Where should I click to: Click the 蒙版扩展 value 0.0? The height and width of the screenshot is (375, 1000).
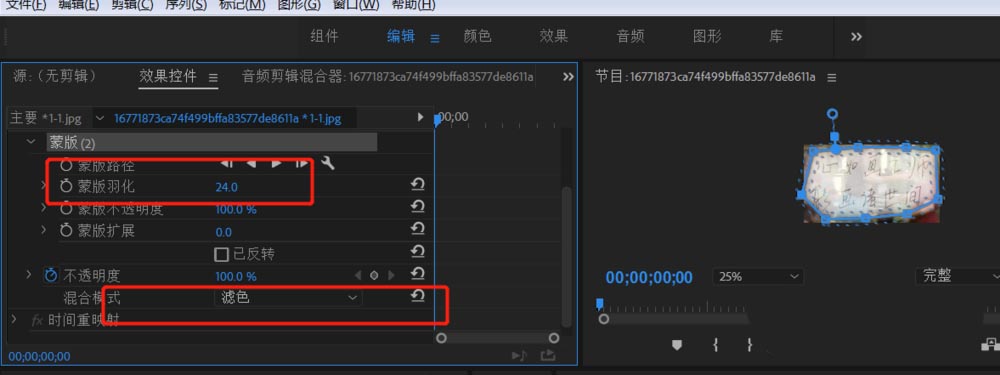click(224, 232)
